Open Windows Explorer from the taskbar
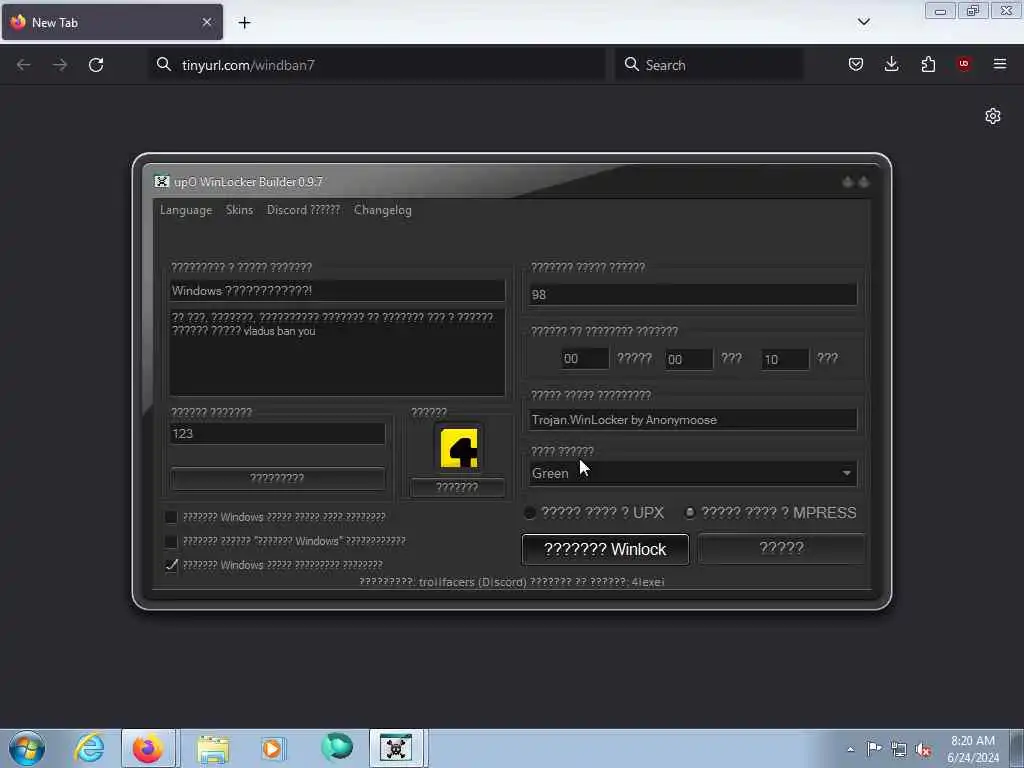 point(213,748)
